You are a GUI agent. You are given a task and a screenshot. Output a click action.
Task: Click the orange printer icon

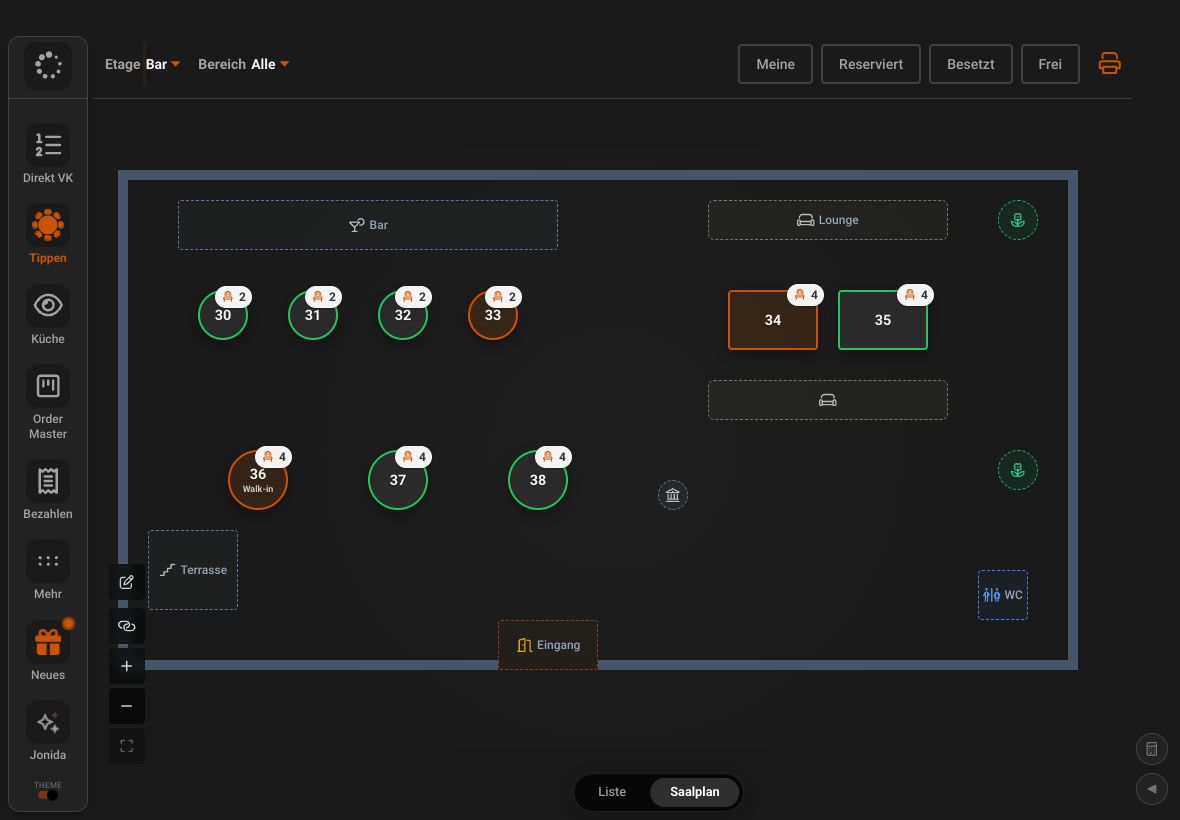click(1109, 63)
